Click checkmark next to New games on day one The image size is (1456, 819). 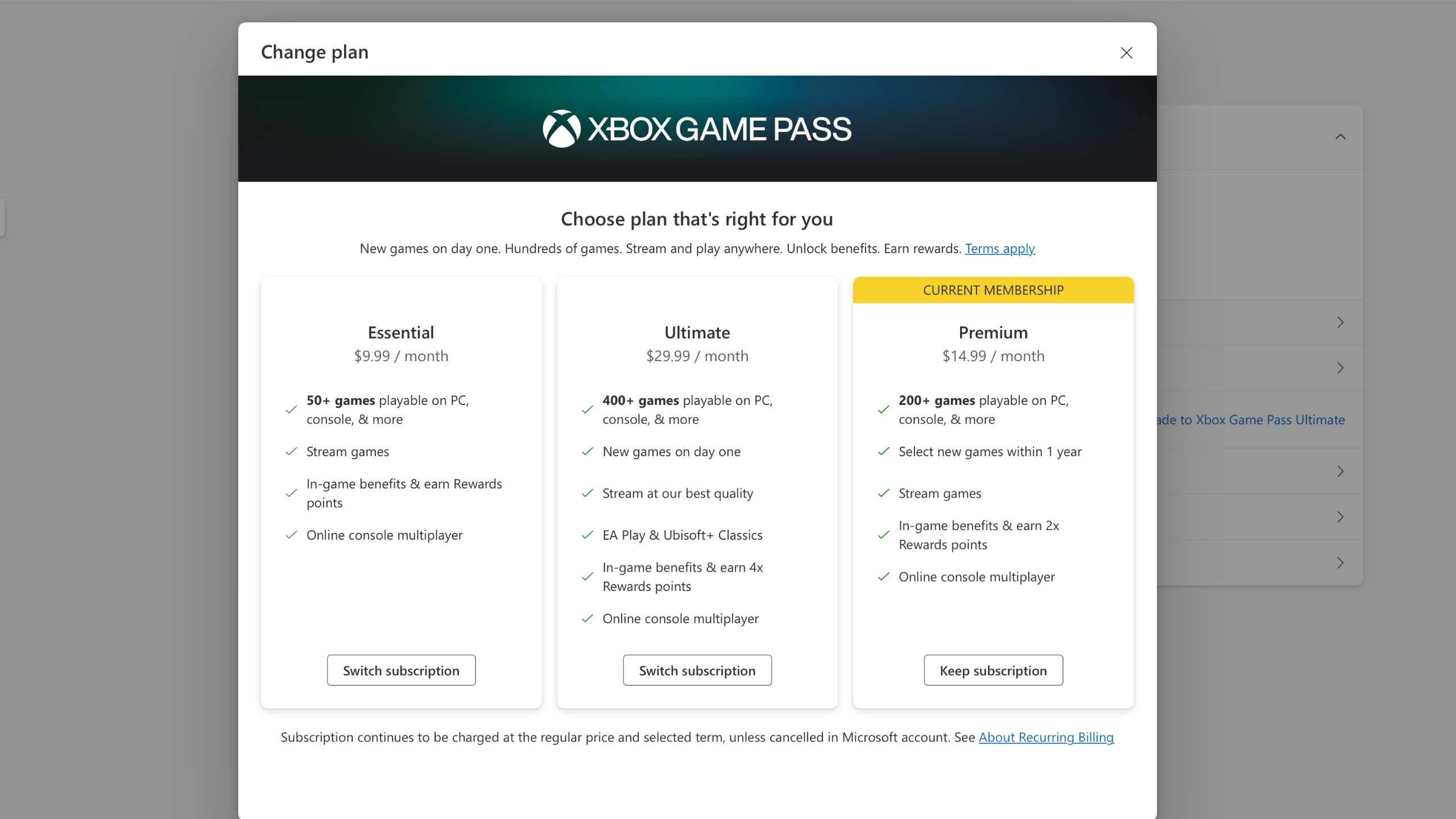point(588,451)
